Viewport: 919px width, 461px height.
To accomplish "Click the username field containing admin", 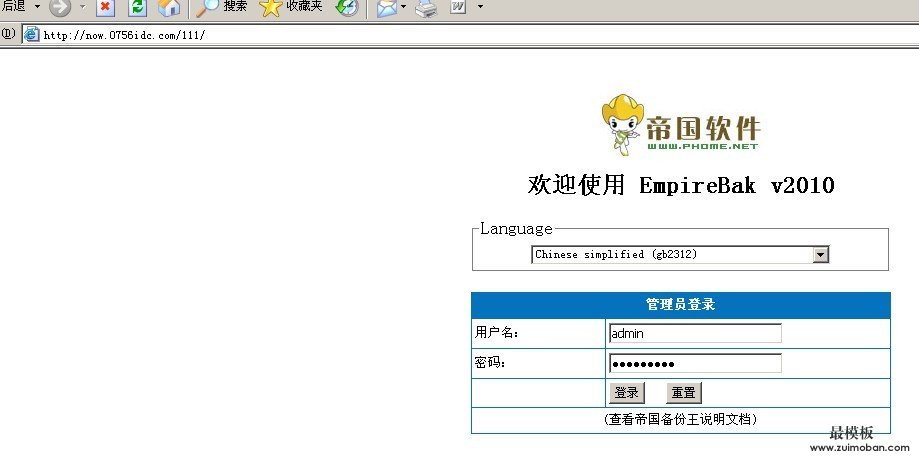I will 695,333.
